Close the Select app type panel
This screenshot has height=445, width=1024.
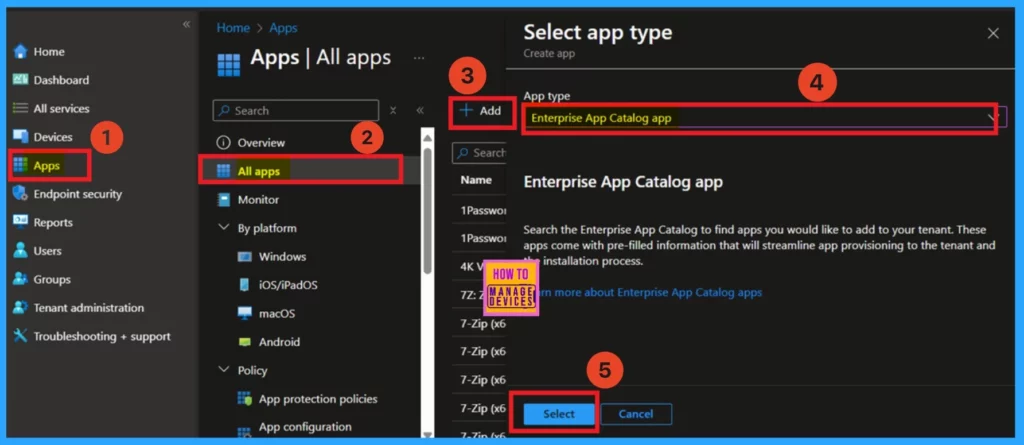(x=993, y=33)
